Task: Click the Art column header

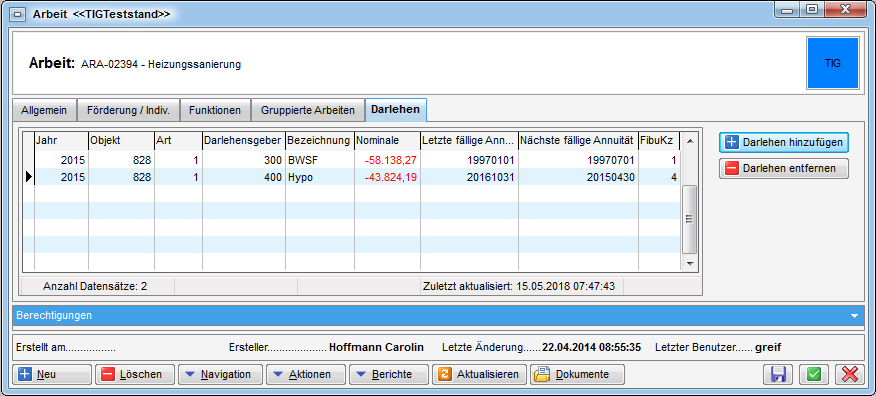Action: [178, 142]
